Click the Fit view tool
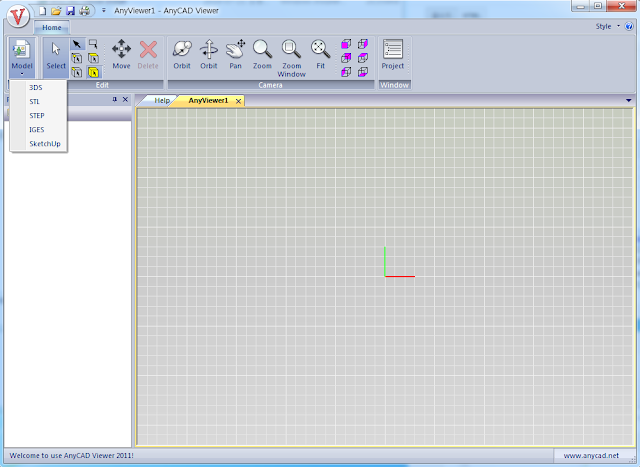The image size is (640, 467). (x=320, y=54)
